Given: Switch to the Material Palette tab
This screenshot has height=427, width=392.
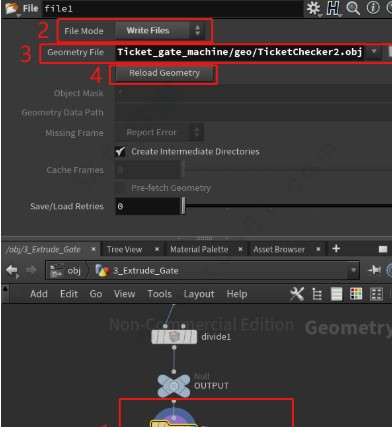Looking at the screenshot, I should (x=199, y=249).
